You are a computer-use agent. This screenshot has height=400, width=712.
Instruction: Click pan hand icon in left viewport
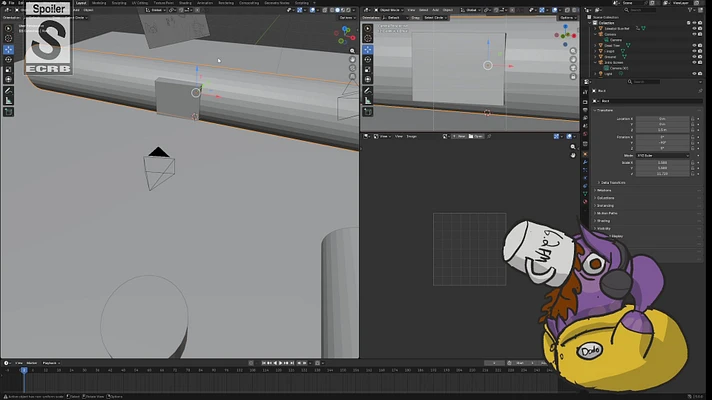(x=352, y=59)
